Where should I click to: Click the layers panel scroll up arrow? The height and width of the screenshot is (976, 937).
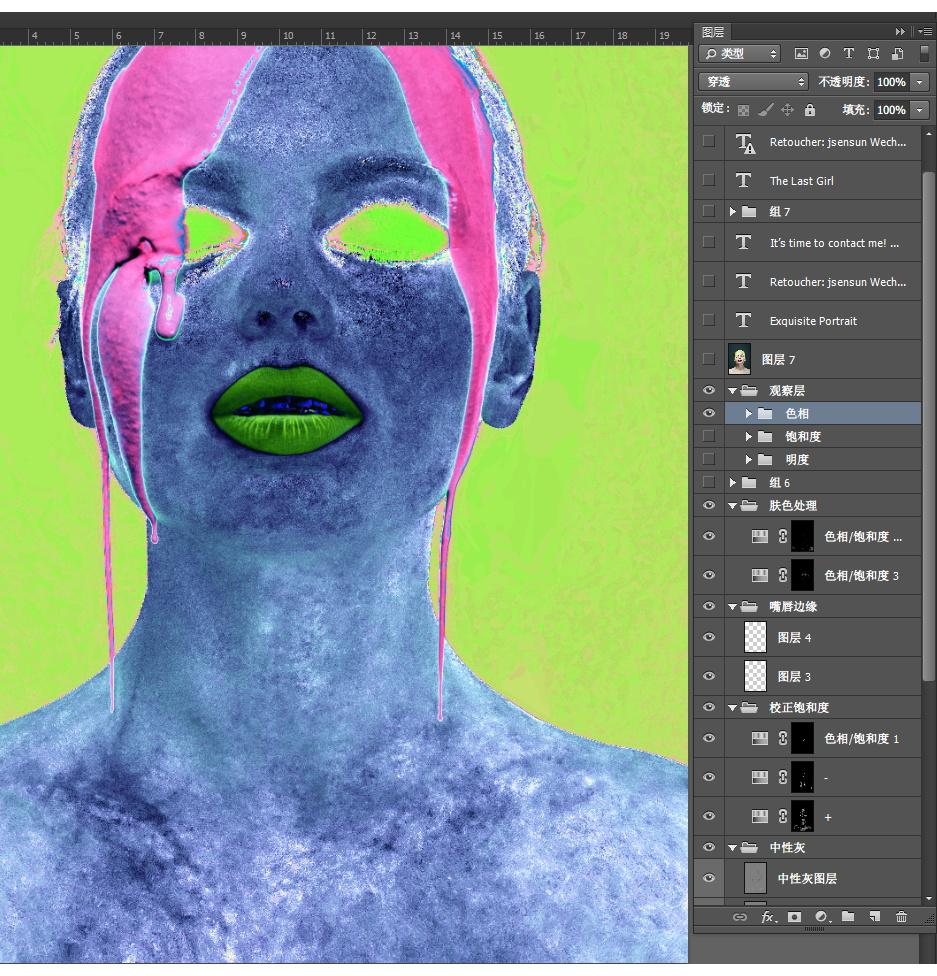[x=929, y=134]
